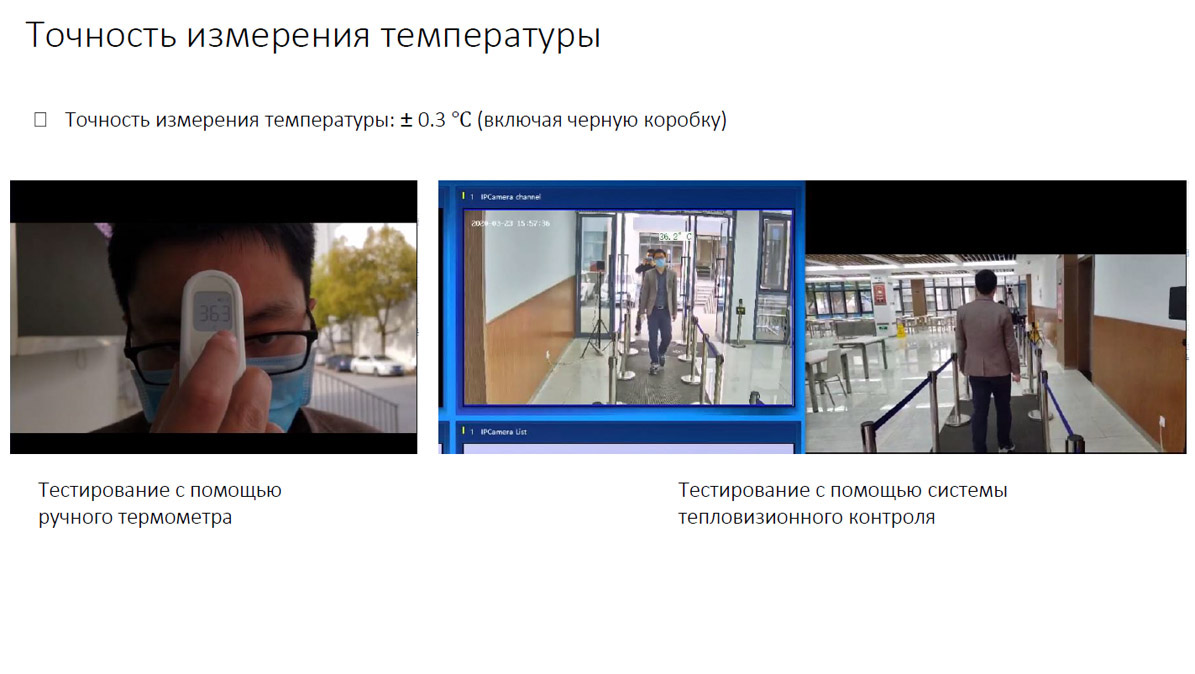Click yellow marker beside 'IPCamera channel'
This screenshot has height=674, width=1195.
463,197
